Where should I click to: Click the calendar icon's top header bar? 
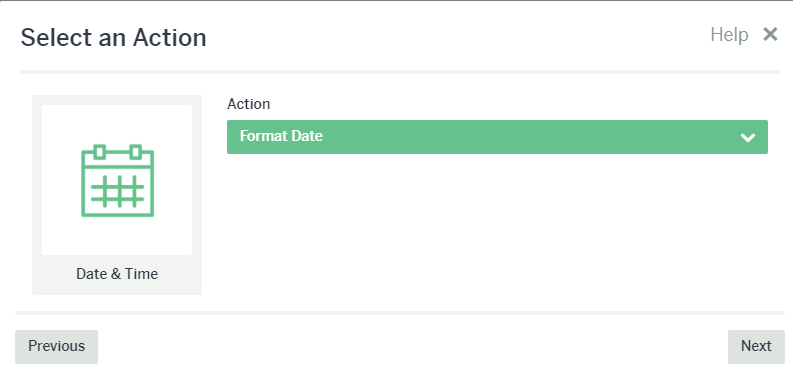(117, 159)
